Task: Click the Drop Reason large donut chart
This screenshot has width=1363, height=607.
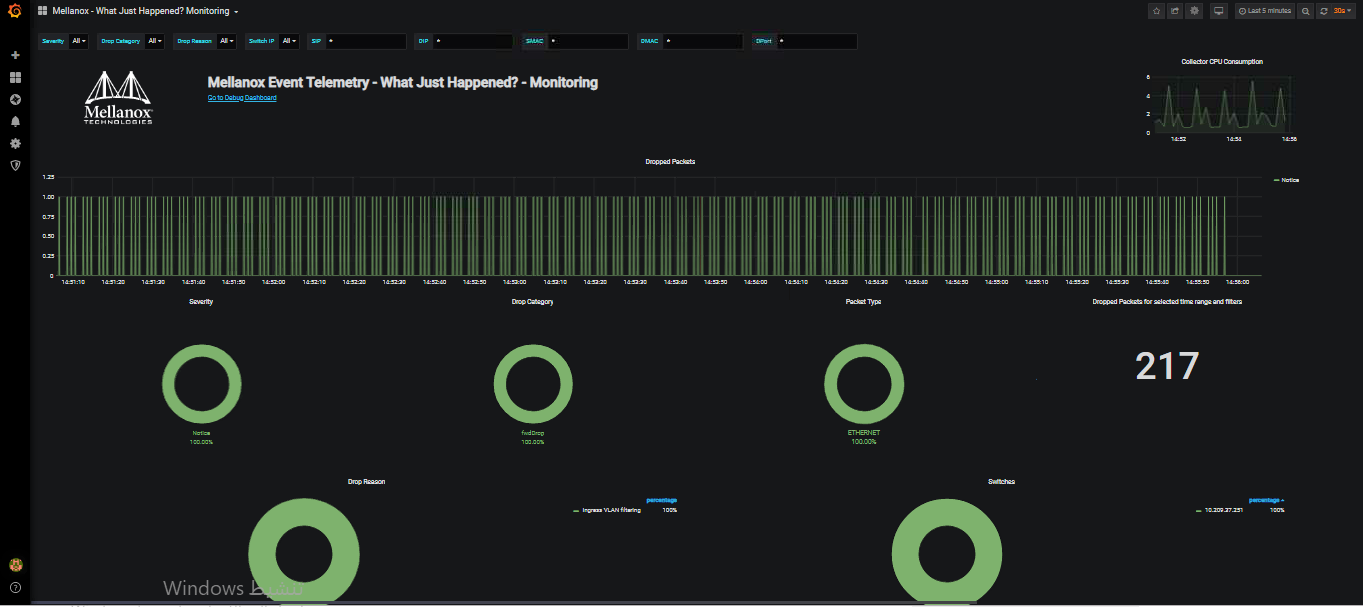Action: (304, 553)
